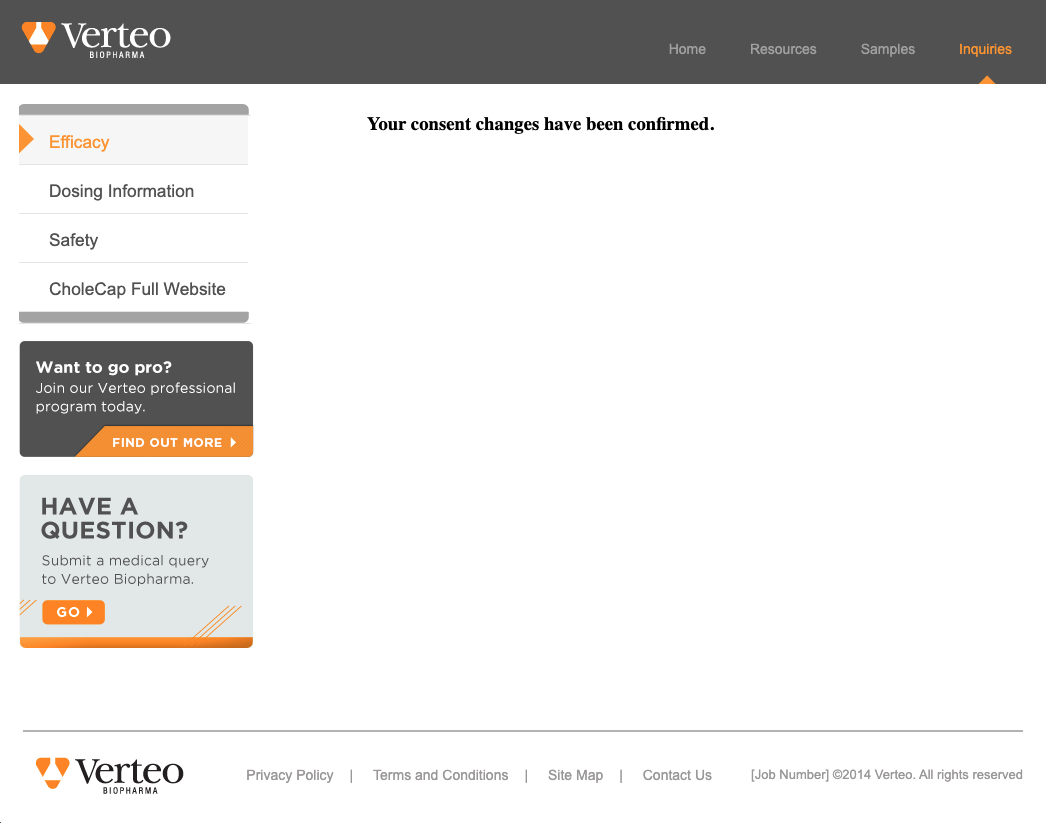Open the Site Map footer link
1046x823 pixels.
pyautogui.click(x=575, y=775)
